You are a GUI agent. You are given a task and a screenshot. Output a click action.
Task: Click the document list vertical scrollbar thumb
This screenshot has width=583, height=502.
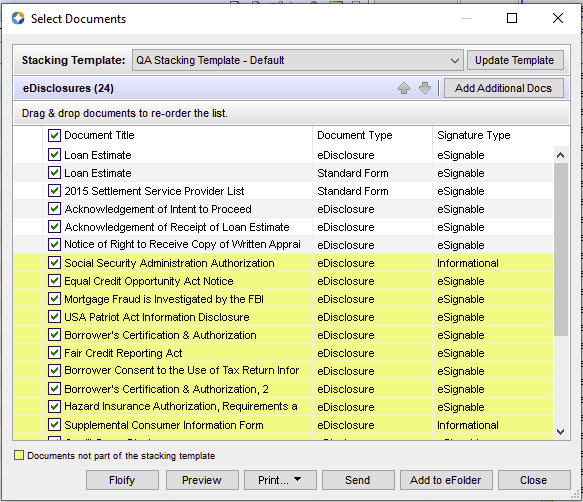[x=561, y=249]
